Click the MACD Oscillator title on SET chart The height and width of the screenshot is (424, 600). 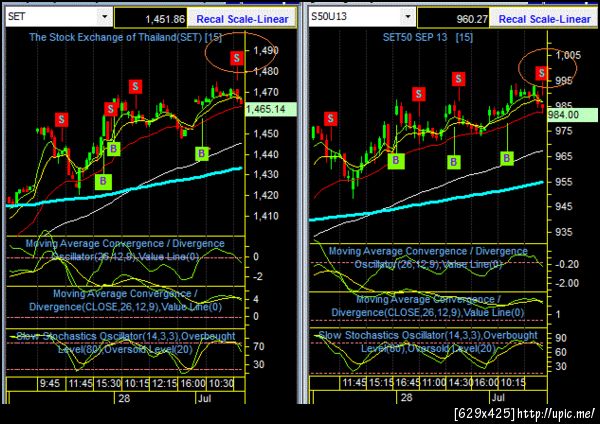(x=125, y=250)
